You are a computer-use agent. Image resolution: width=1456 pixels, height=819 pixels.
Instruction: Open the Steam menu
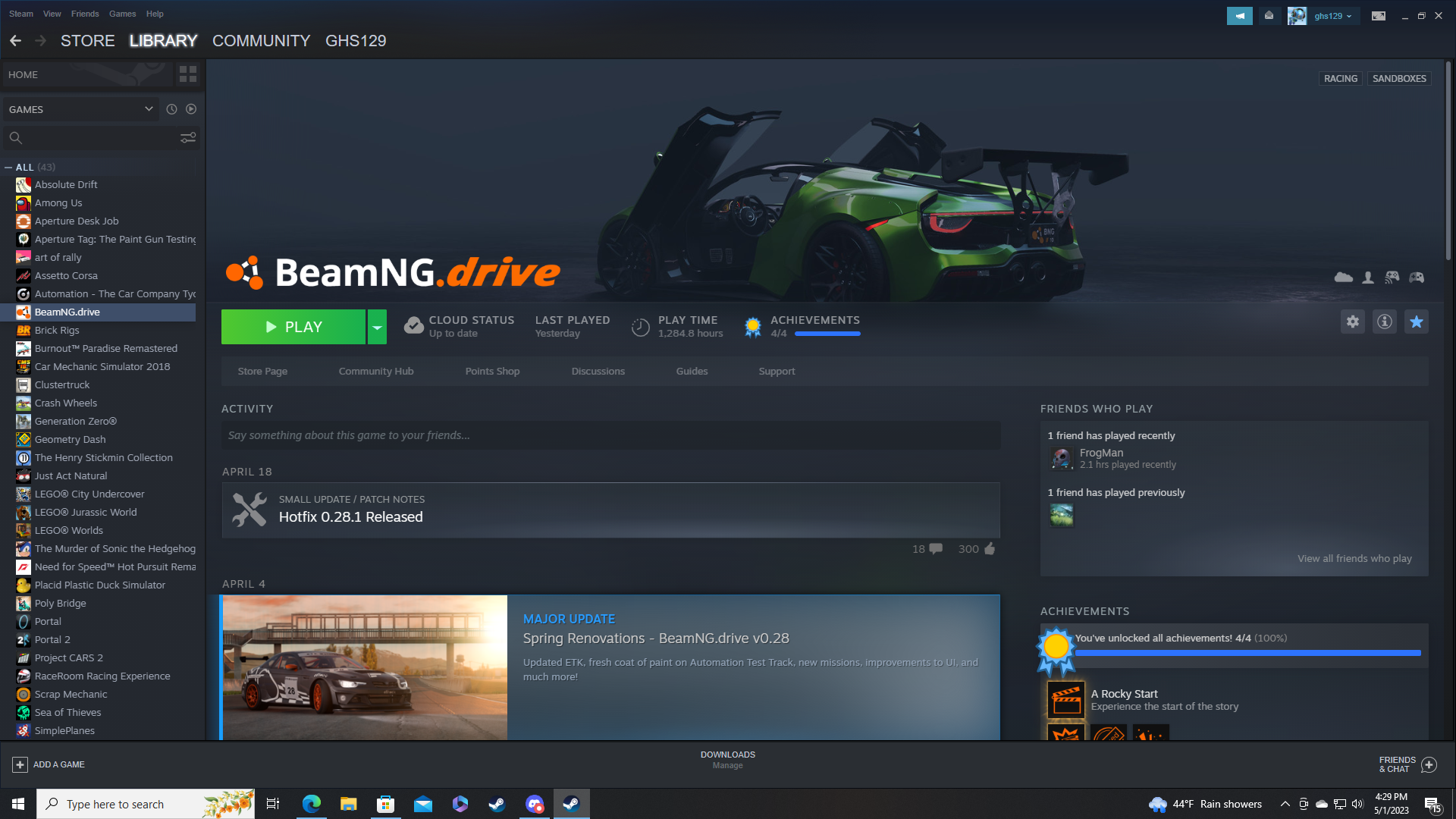coord(21,14)
